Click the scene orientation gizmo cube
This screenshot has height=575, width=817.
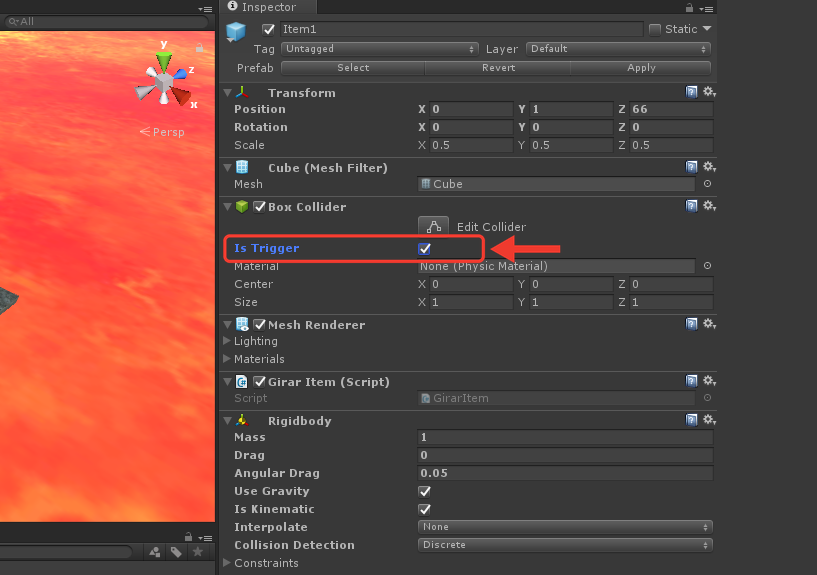(164, 83)
